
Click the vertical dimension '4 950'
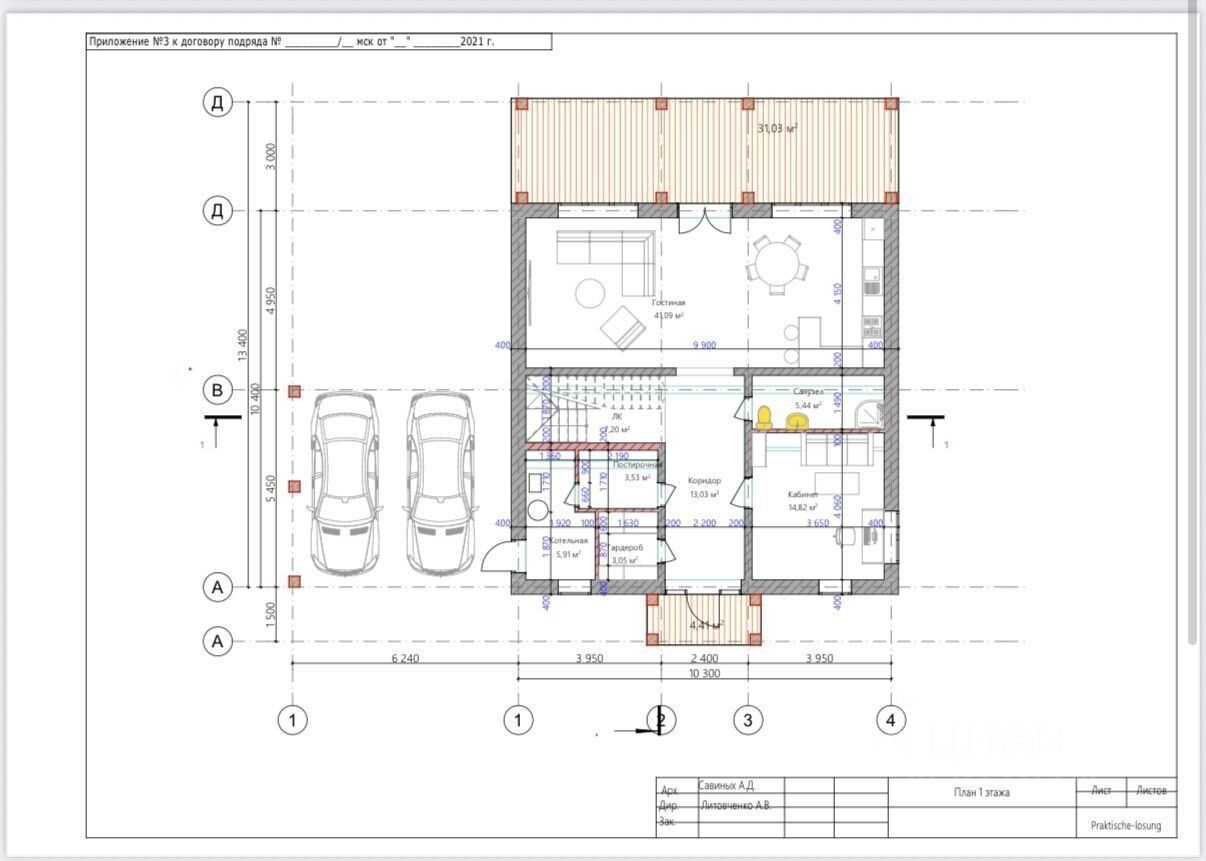[271, 300]
